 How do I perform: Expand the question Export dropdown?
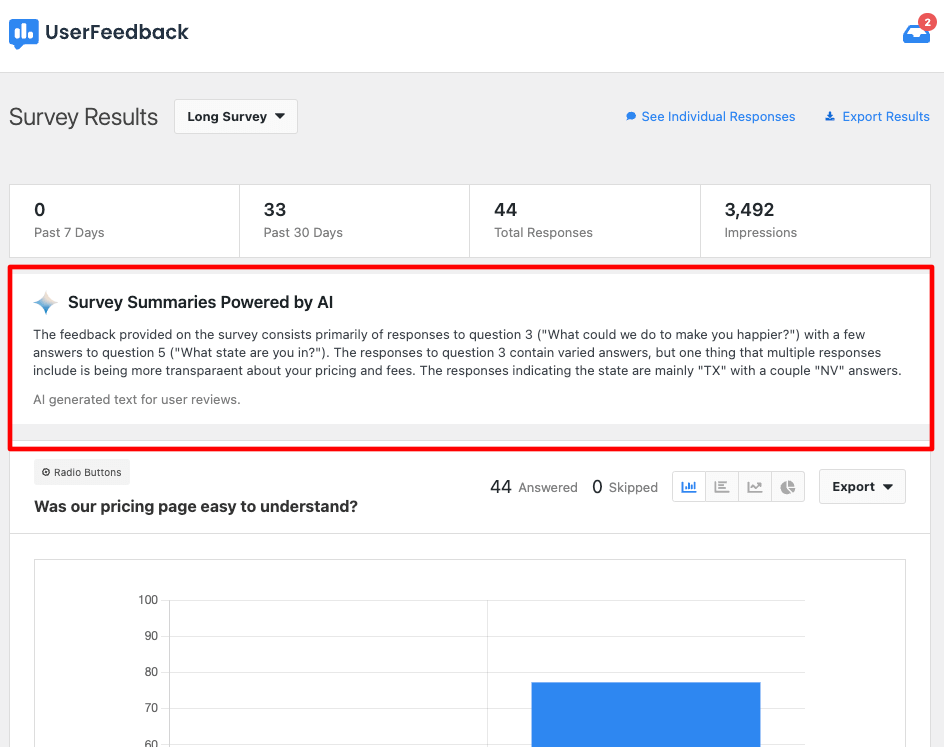coord(861,487)
